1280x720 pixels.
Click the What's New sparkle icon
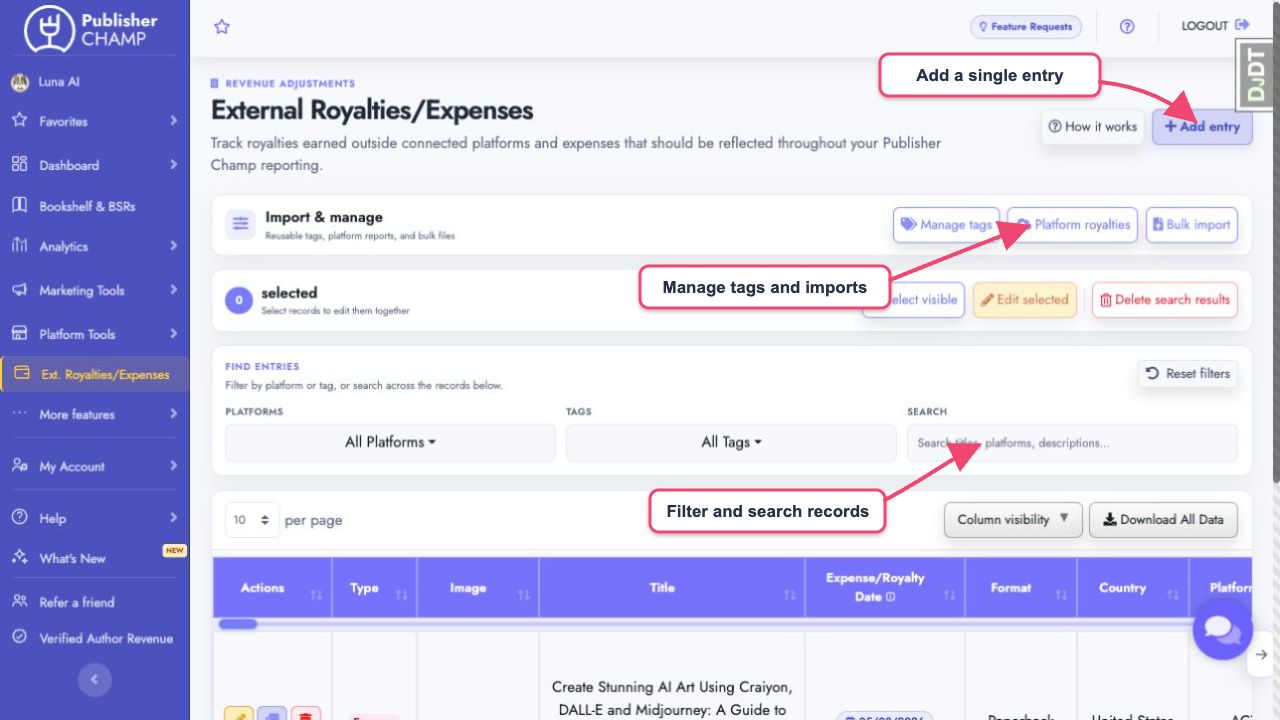click(x=19, y=557)
